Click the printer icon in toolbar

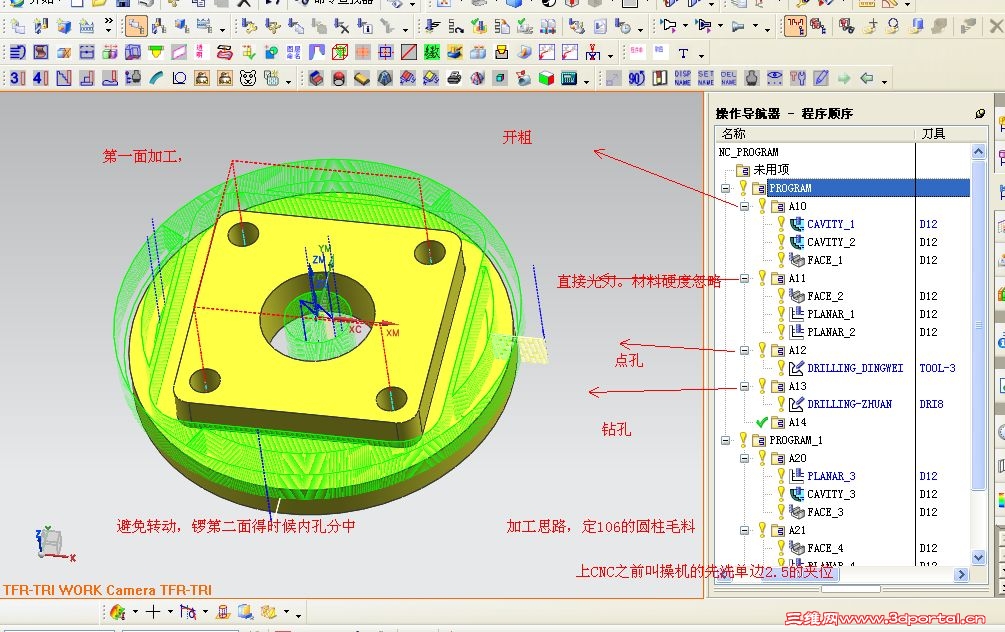(x=454, y=78)
